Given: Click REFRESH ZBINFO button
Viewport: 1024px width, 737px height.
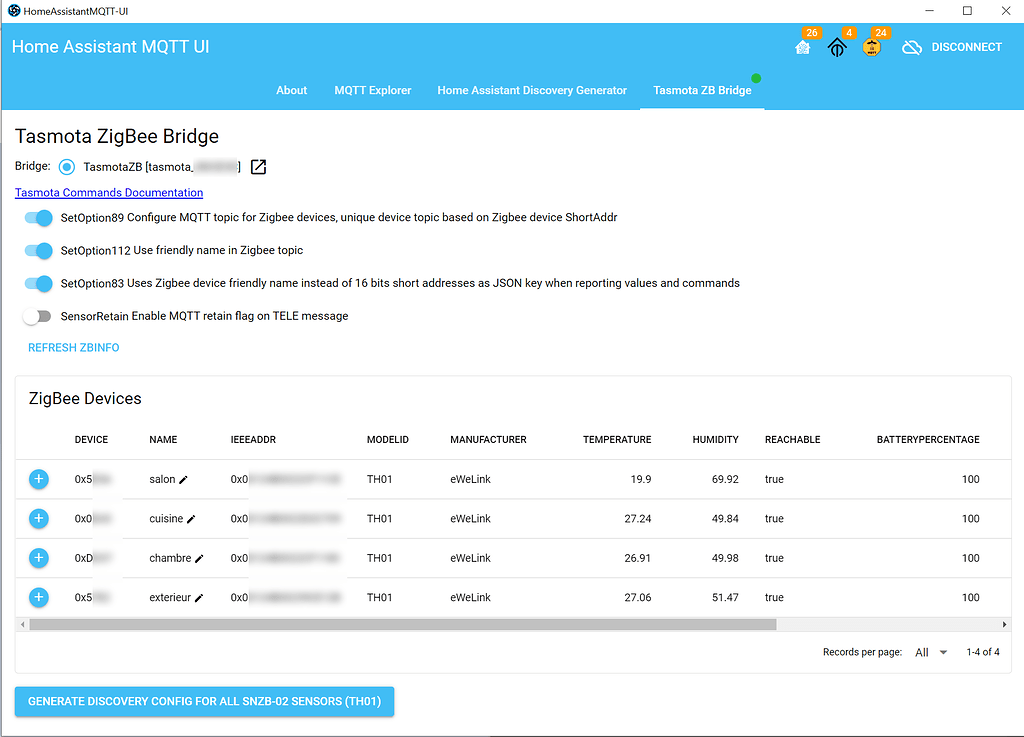Looking at the screenshot, I should pyautogui.click(x=74, y=348).
